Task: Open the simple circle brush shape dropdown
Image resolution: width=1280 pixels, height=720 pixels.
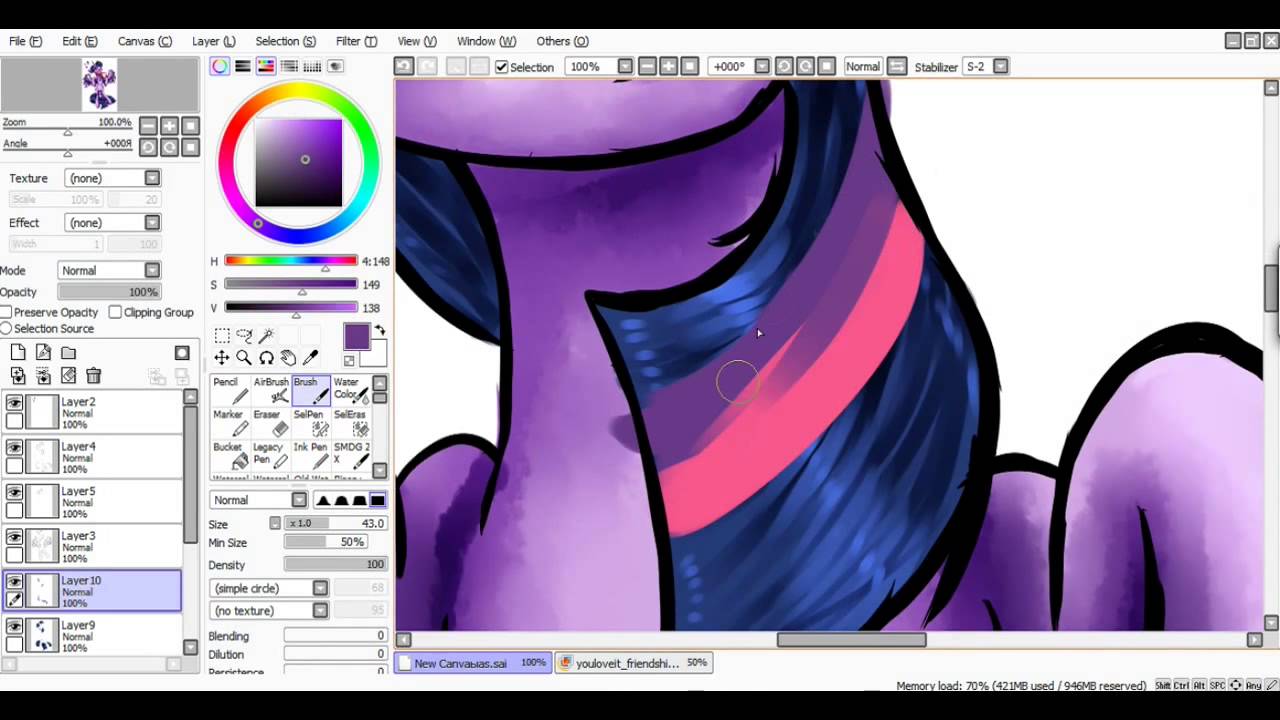Action: (269, 588)
